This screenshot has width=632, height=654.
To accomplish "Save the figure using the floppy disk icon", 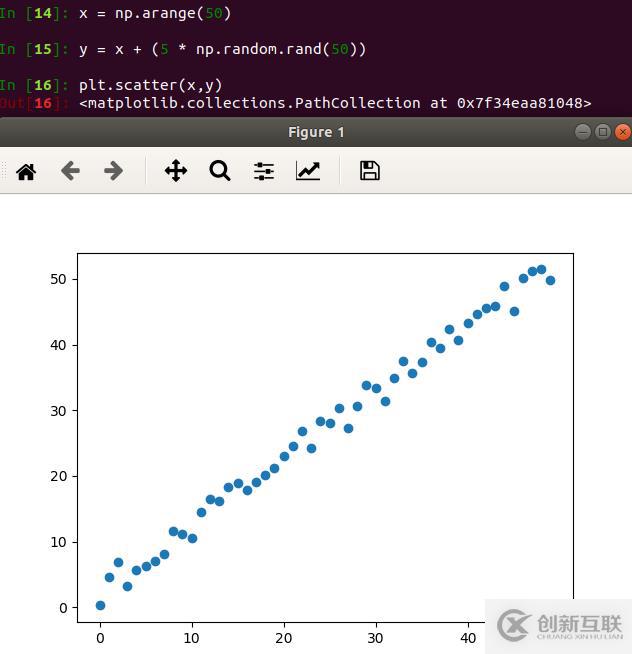I will pos(370,171).
